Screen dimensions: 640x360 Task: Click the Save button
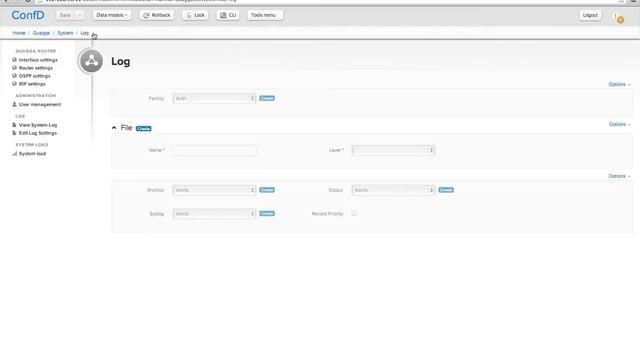[65, 15]
